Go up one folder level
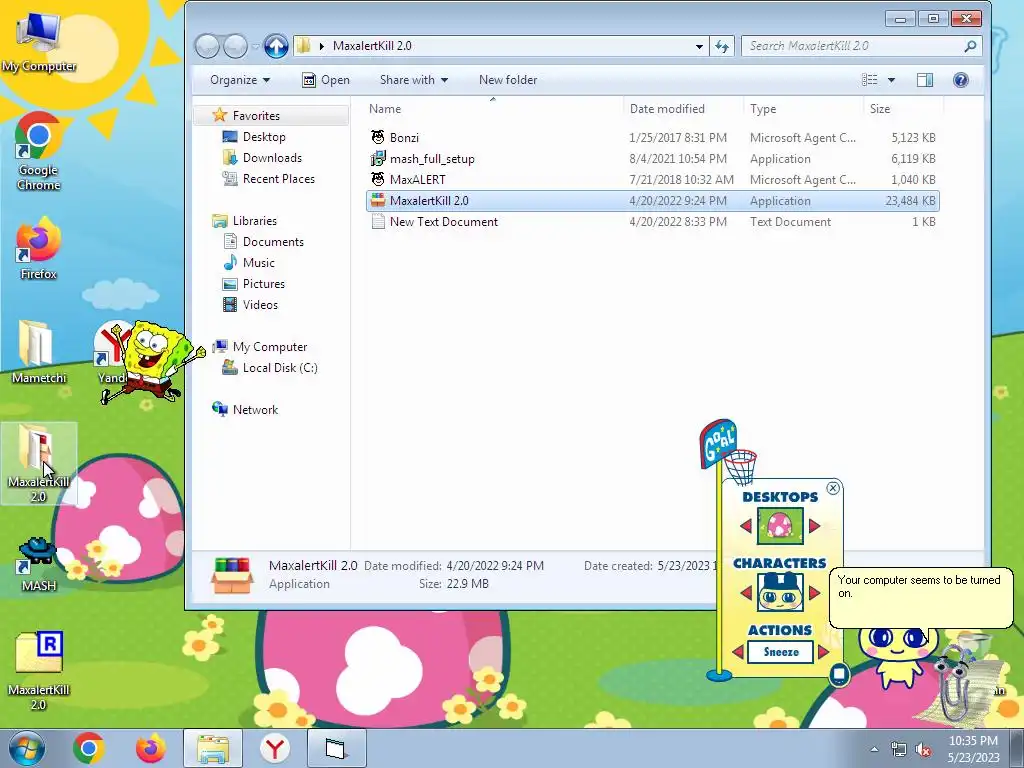The width and height of the screenshot is (1024, 768). pos(276,46)
